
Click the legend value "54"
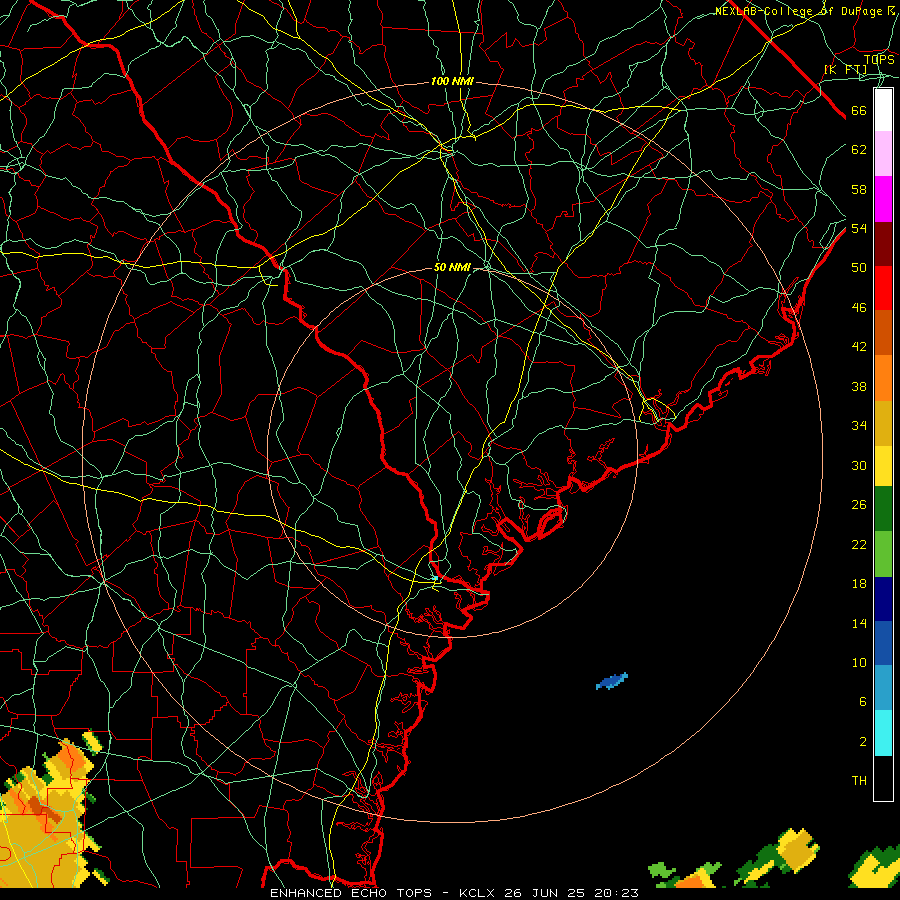click(x=859, y=228)
